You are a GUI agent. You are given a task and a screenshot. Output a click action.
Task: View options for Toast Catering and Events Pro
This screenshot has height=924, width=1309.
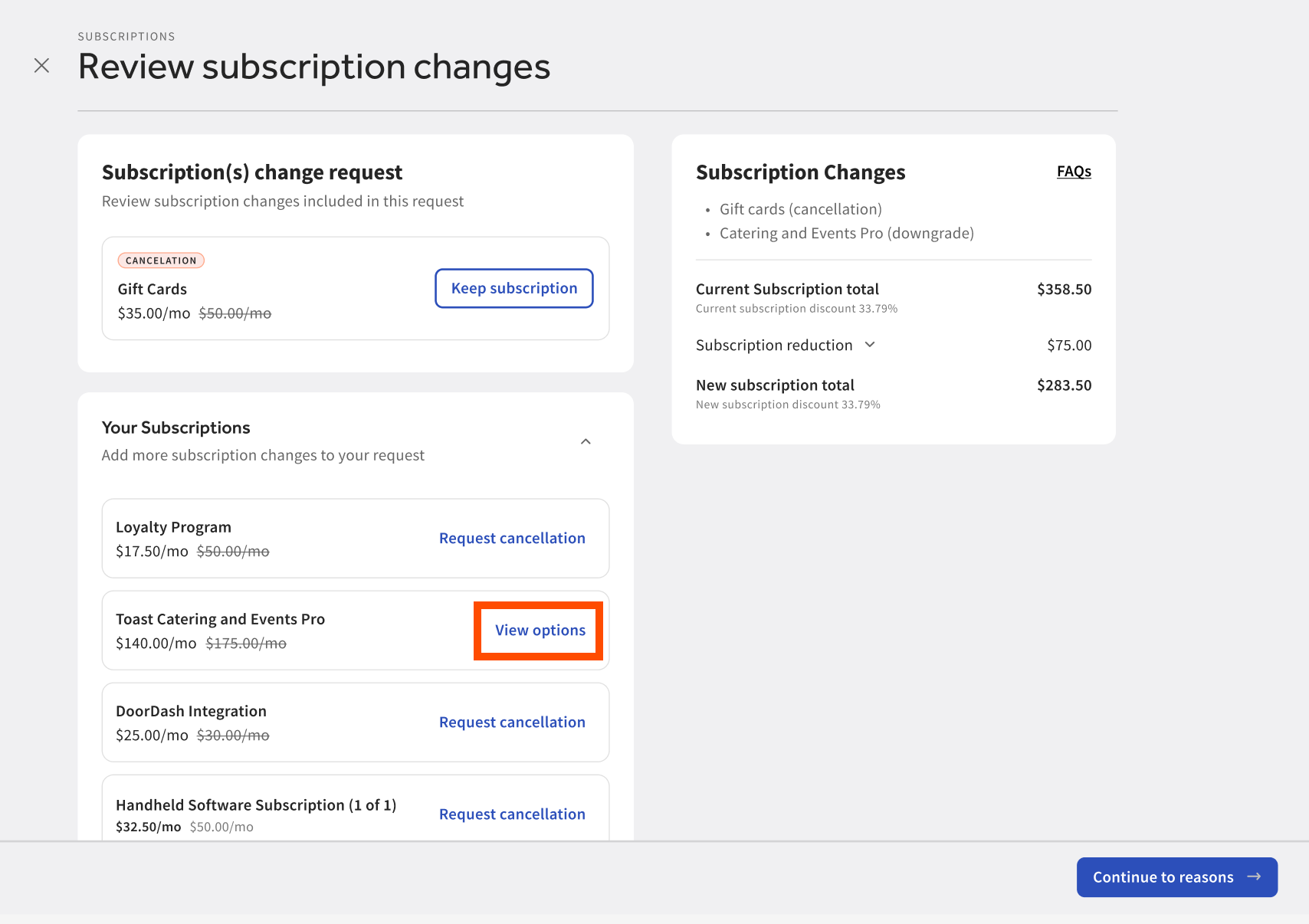tap(540, 631)
